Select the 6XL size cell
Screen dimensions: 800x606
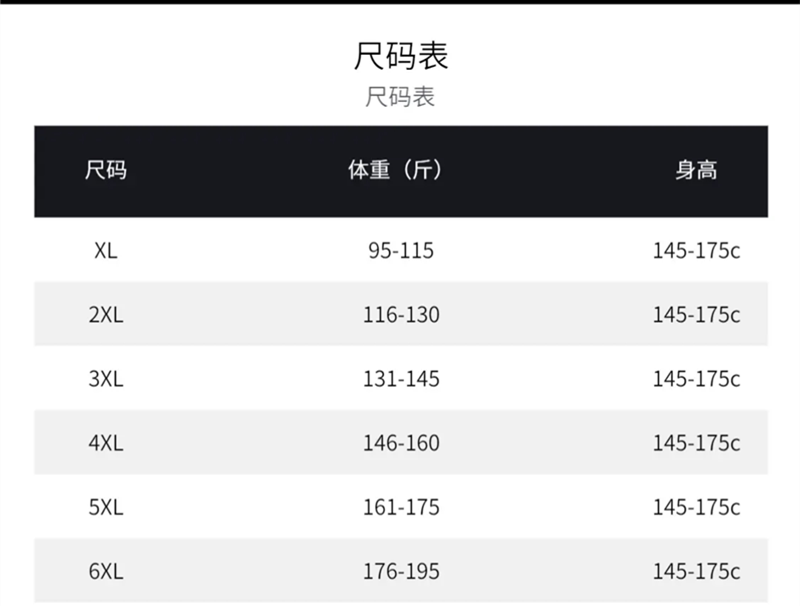106,571
